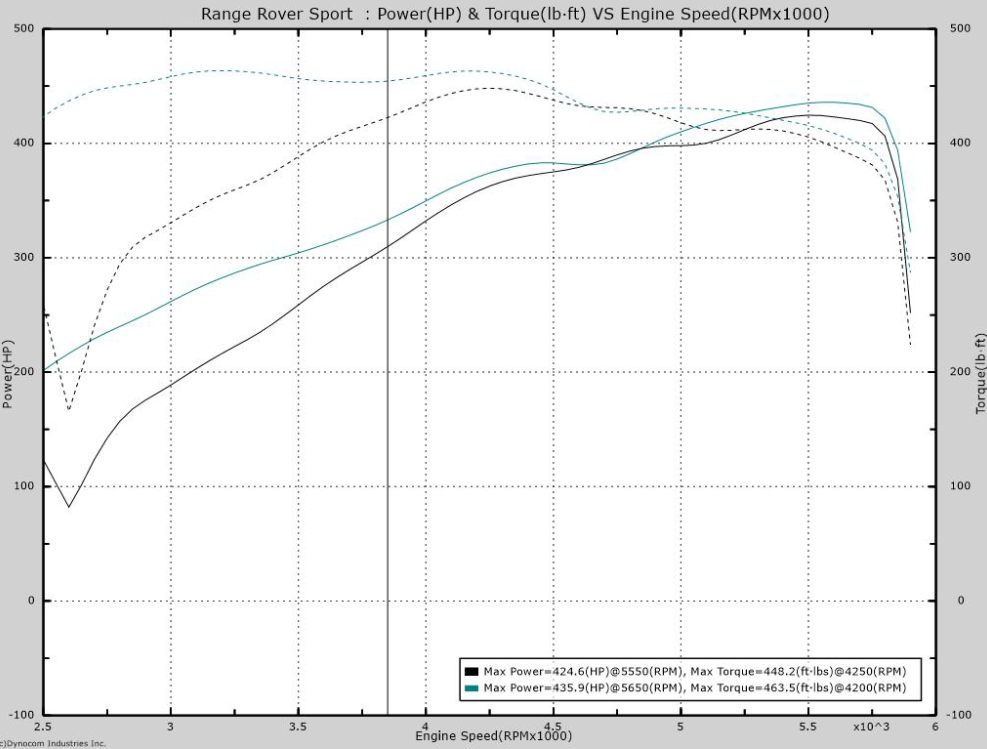The width and height of the screenshot is (987, 749).
Task: Click the "Torque(lb·ft)" axis label
Action: [980, 374]
